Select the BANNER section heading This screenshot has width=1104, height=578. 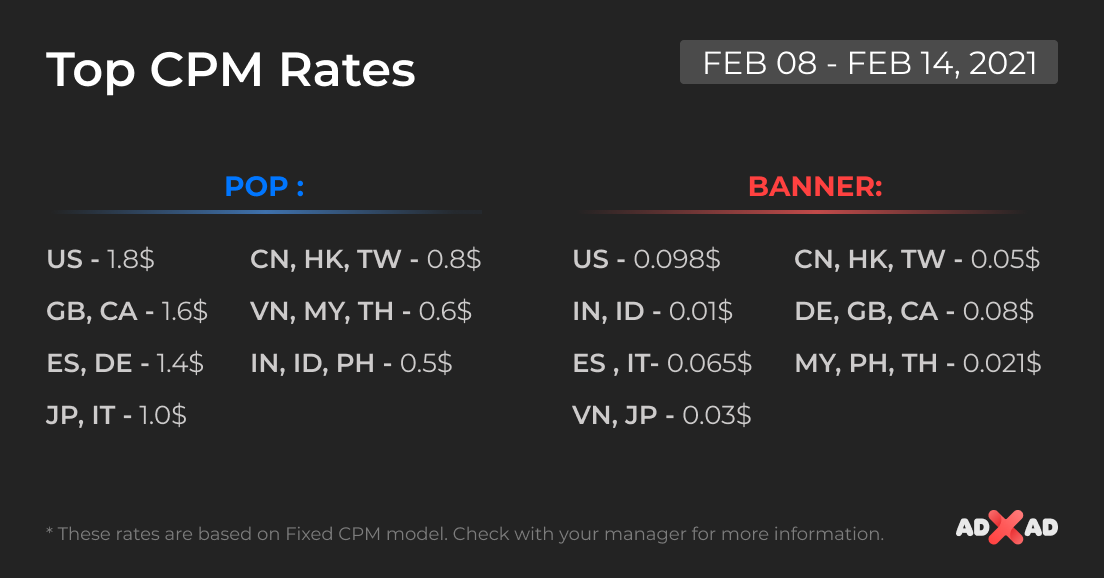[x=815, y=187]
